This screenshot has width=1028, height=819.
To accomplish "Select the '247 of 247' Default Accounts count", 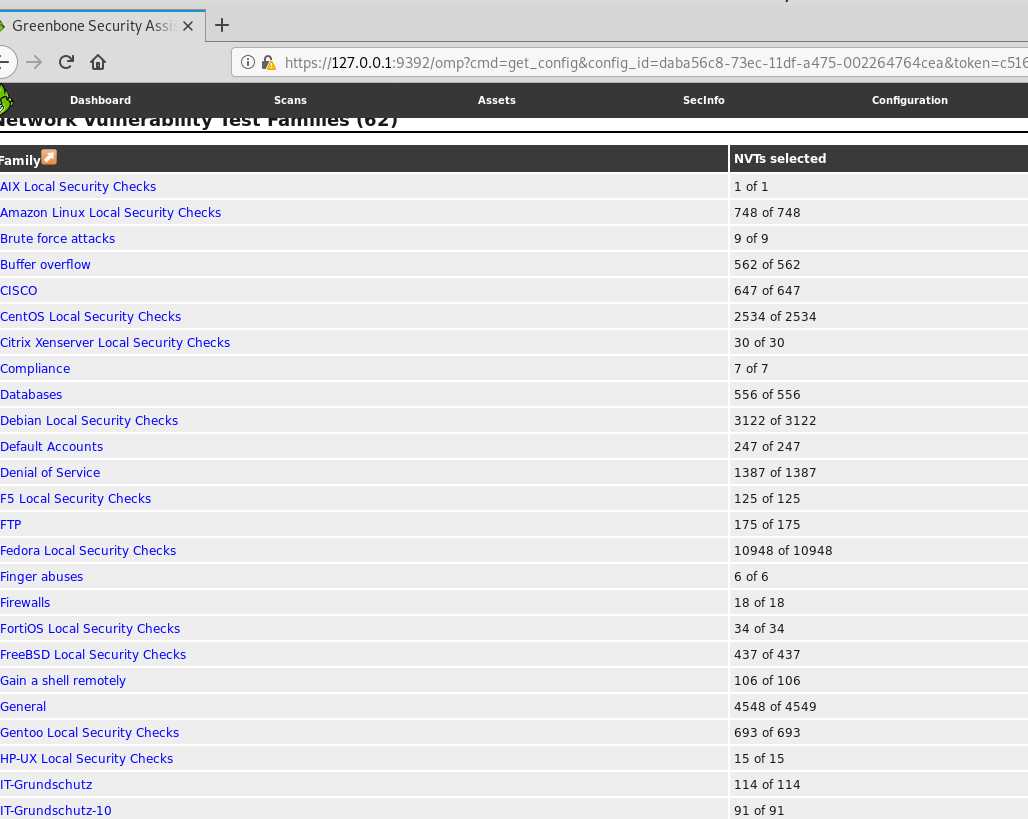I will click(x=767, y=447).
